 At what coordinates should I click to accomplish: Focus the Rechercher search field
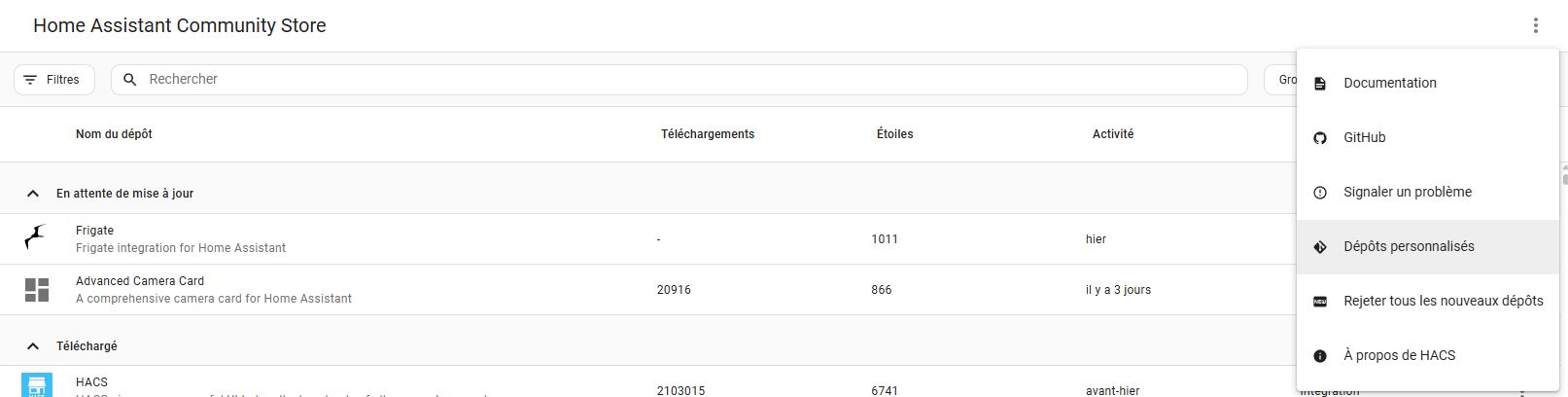coord(680,80)
